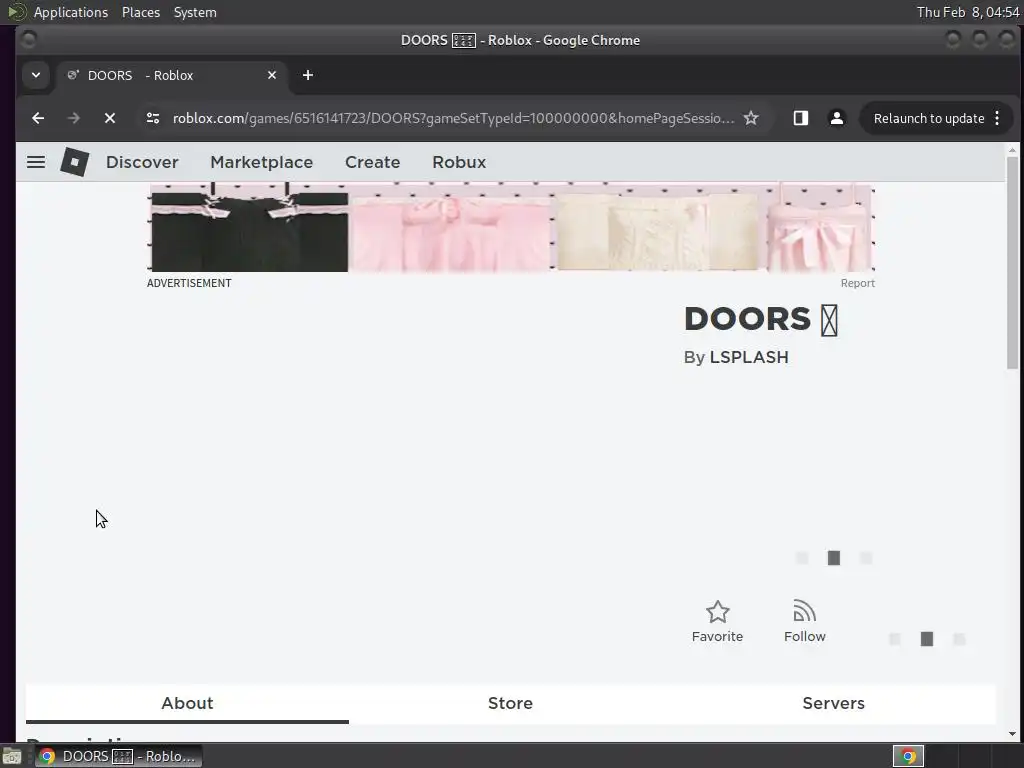Stop page loading with the X button
The image size is (1024, 768).
pos(110,118)
